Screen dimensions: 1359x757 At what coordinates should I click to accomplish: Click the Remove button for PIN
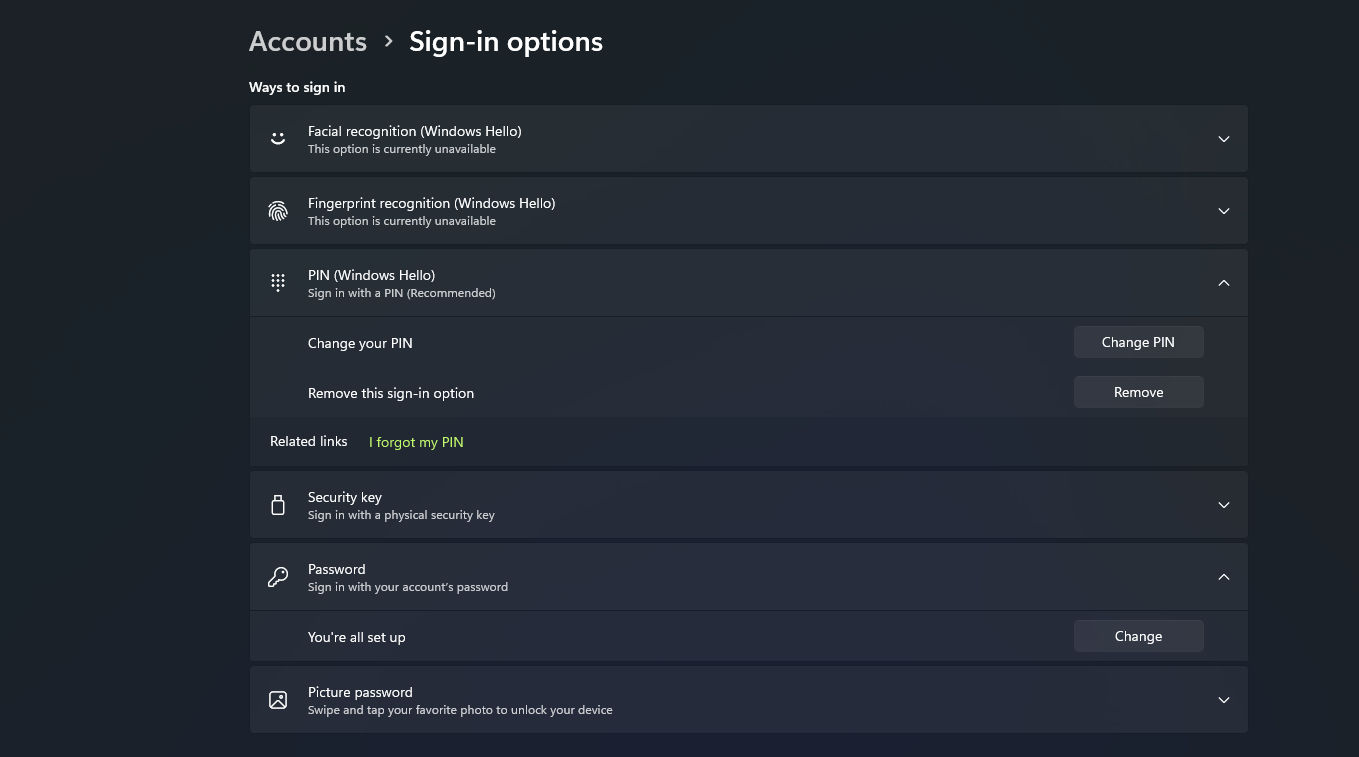pos(1138,392)
